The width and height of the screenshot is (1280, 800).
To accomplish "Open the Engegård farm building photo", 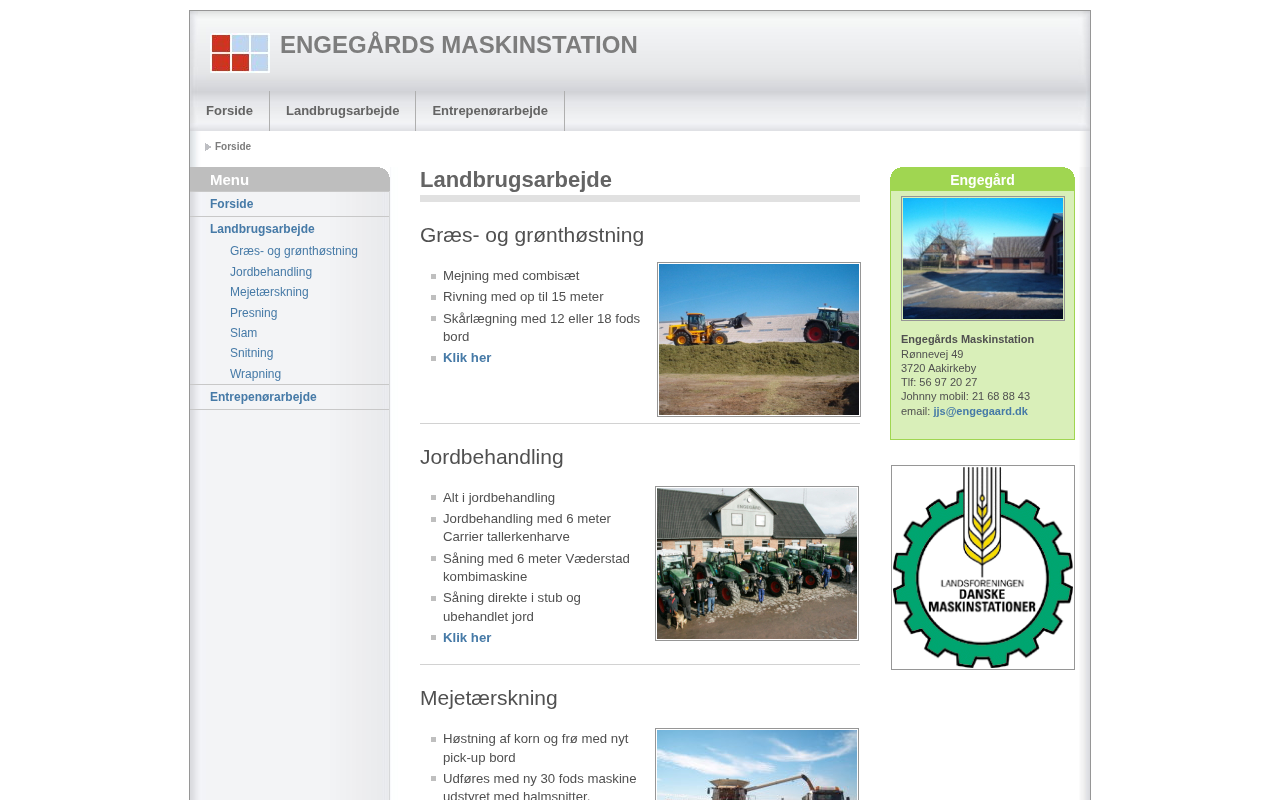I will pos(983,258).
